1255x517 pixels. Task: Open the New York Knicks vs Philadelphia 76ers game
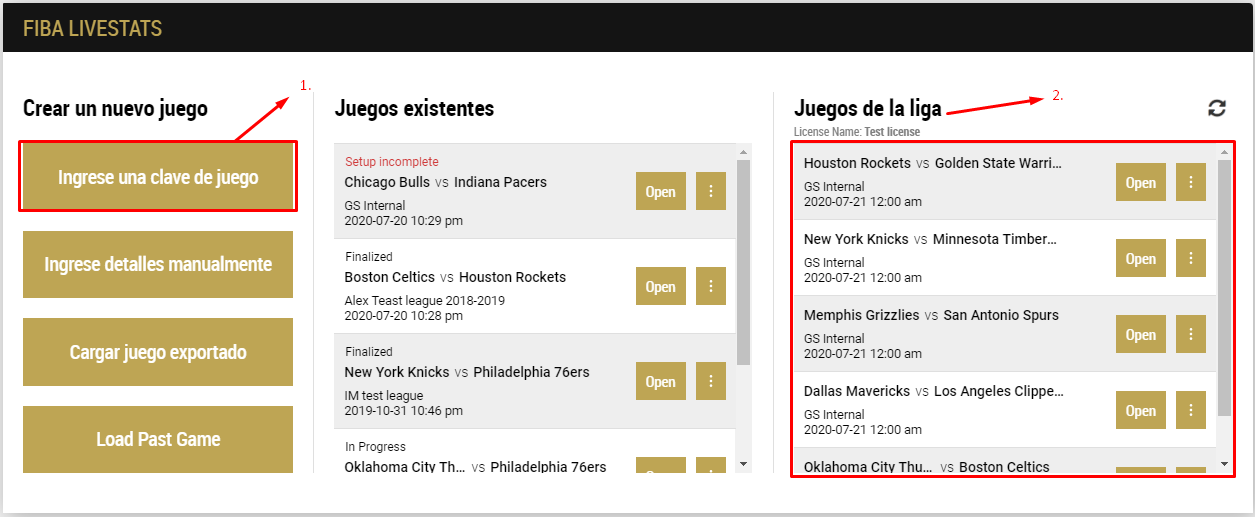point(660,381)
